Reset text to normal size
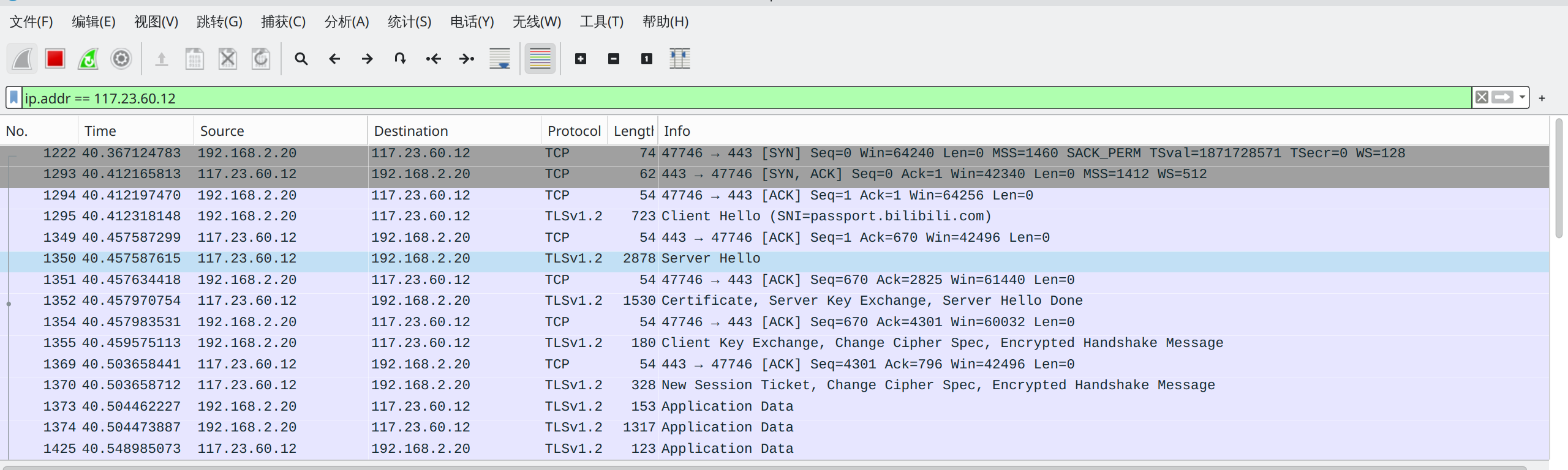The image size is (1568, 470). coord(647,59)
